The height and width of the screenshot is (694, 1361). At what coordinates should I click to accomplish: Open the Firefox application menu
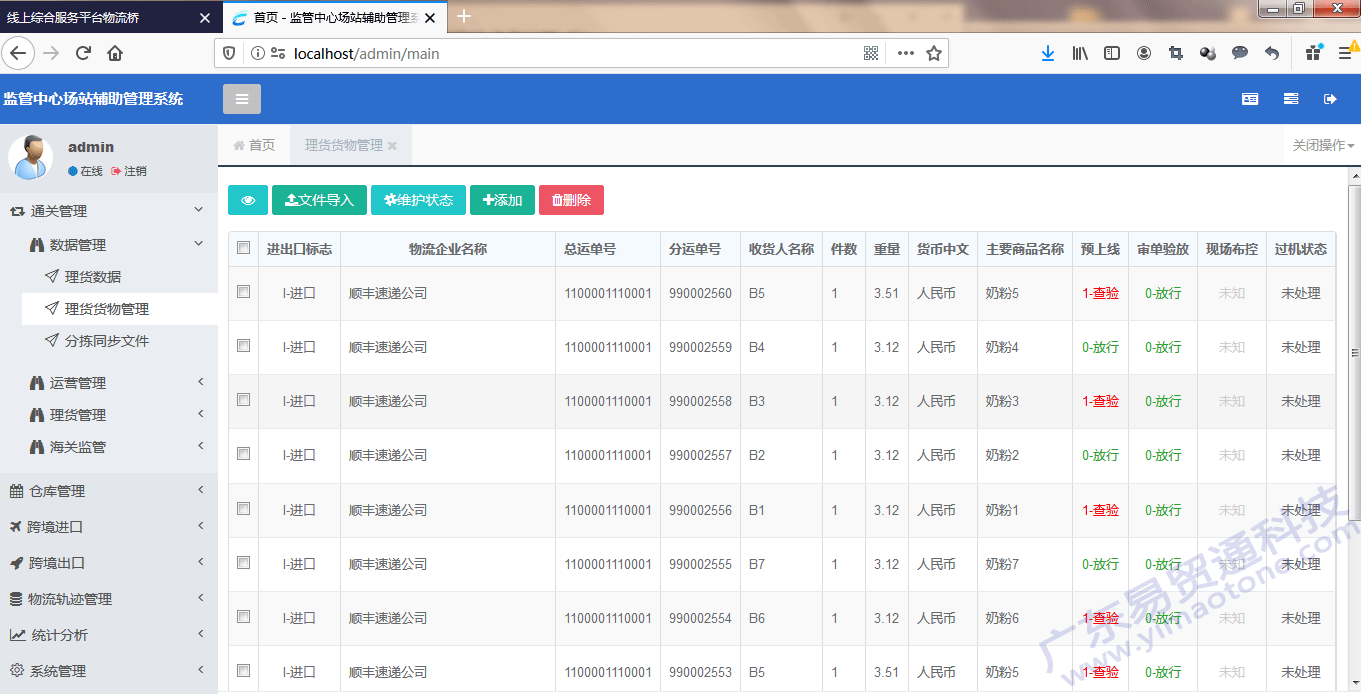(1345, 53)
